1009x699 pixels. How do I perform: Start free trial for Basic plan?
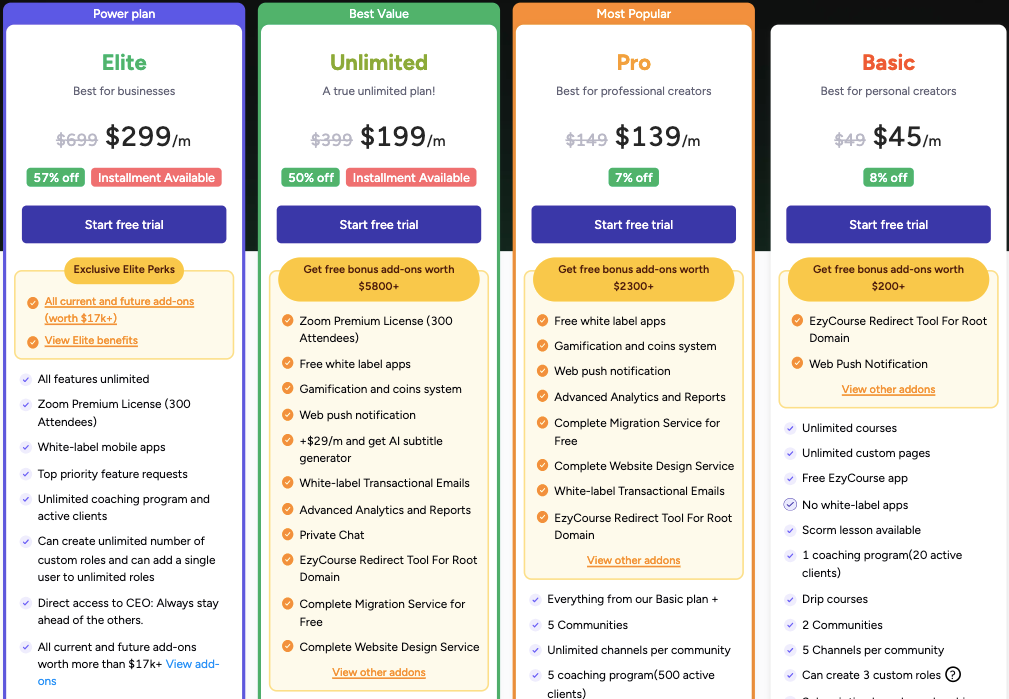click(x=889, y=225)
